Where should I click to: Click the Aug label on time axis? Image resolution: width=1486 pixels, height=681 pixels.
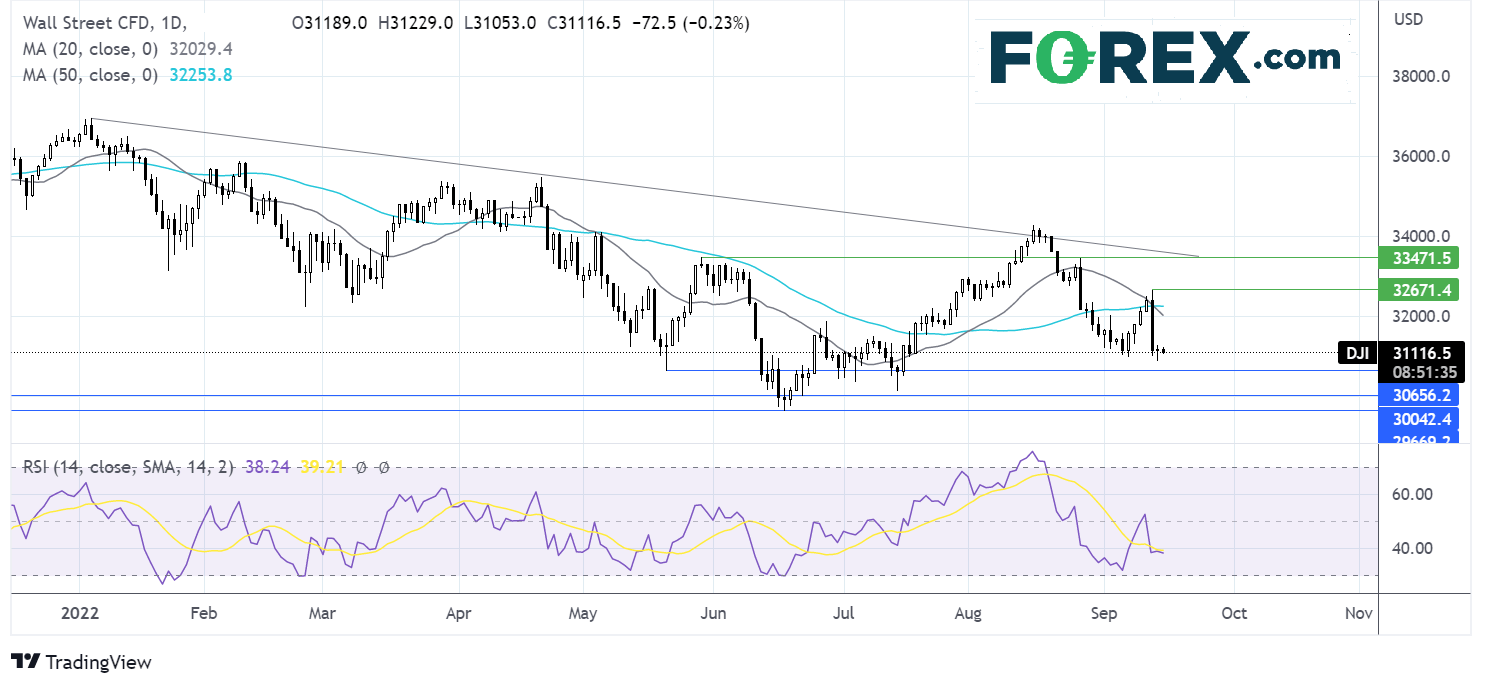point(968,613)
